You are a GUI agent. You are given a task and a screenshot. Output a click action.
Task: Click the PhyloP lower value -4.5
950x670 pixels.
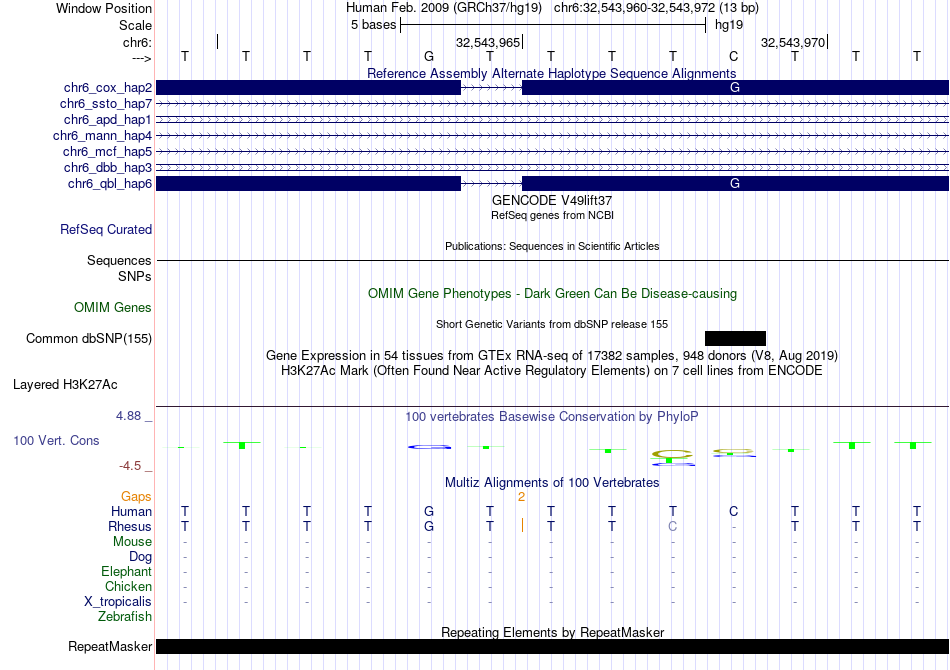point(130,466)
